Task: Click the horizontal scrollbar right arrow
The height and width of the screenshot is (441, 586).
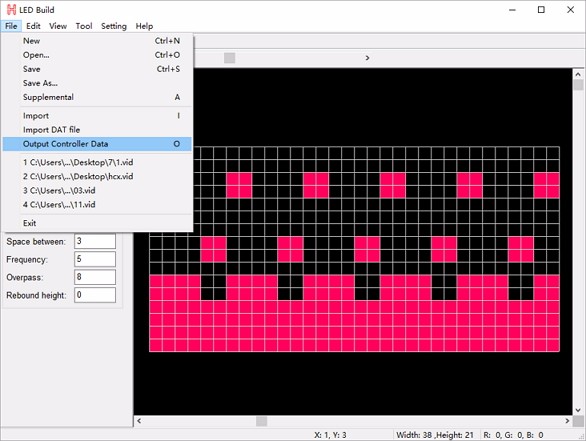Action: [567, 421]
